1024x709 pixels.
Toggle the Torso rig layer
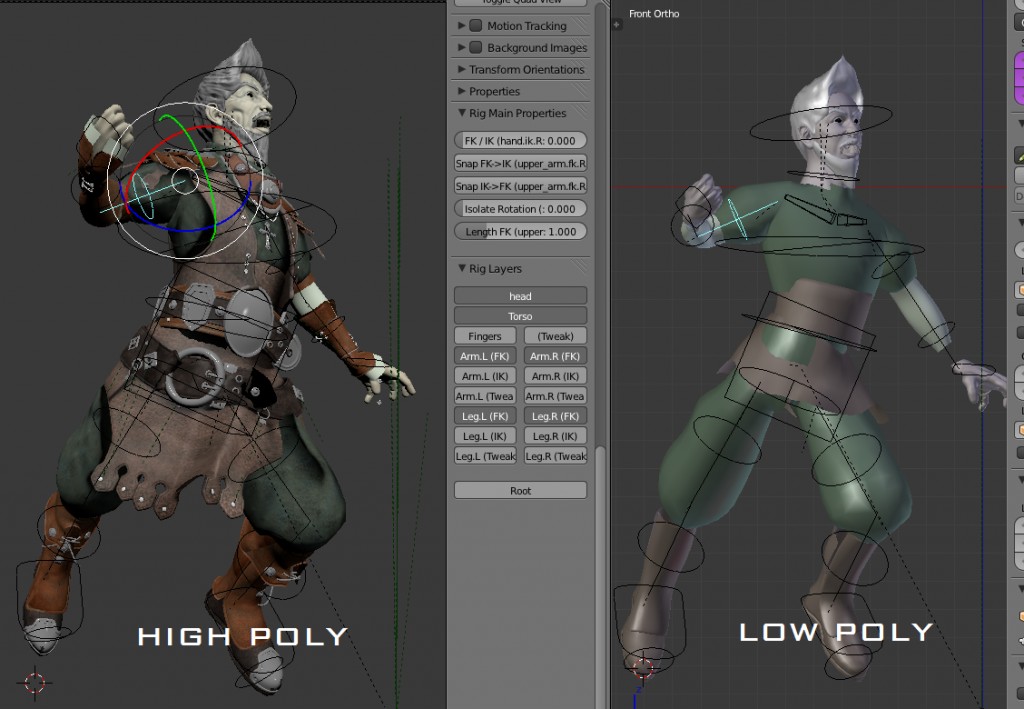coord(520,315)
